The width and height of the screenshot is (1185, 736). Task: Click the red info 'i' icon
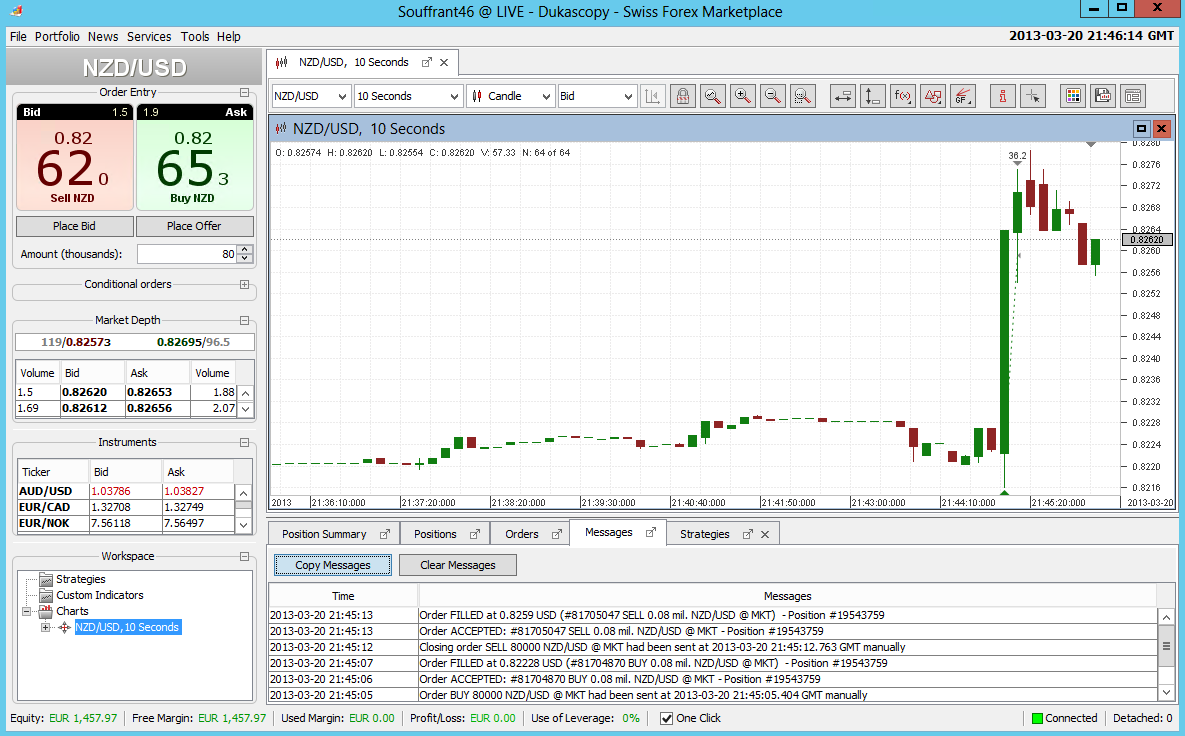pyautogui.click(x=1003, y=96)
